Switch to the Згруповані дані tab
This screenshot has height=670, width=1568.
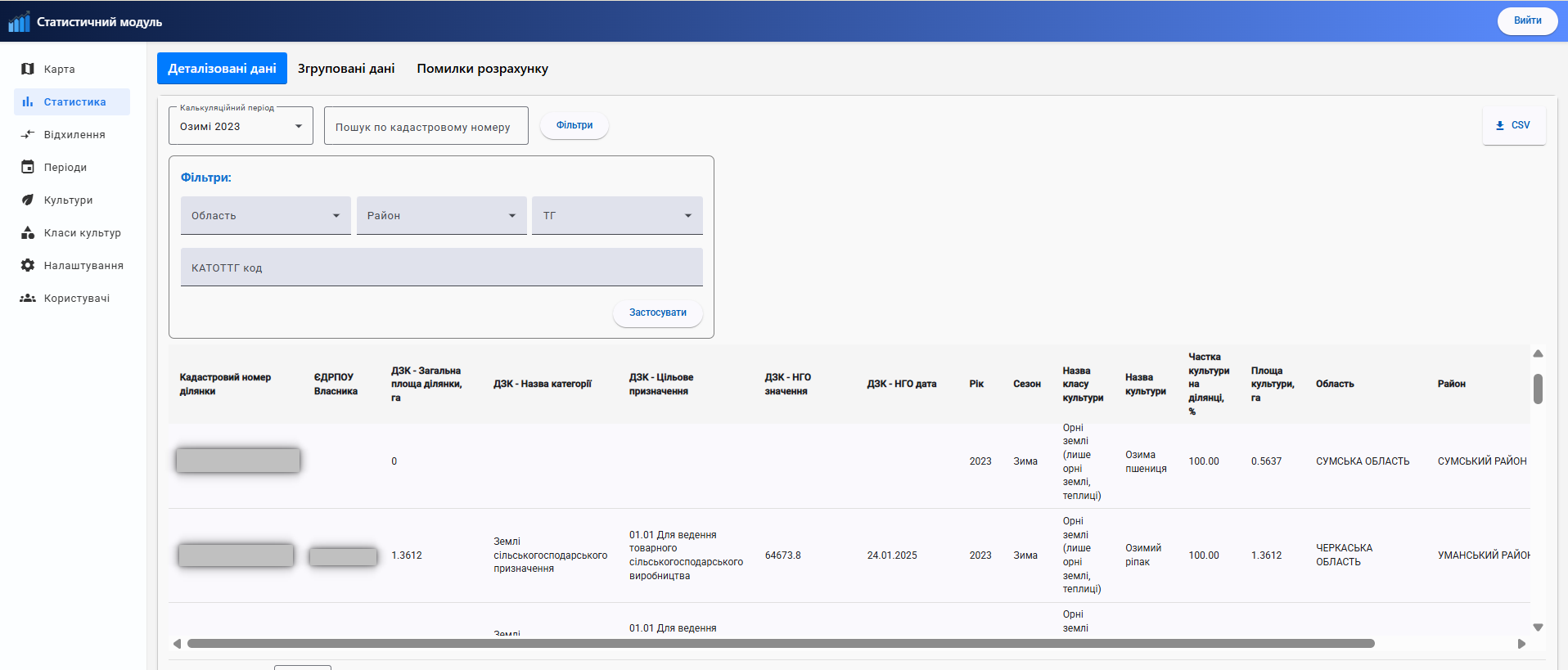(346, 69)
